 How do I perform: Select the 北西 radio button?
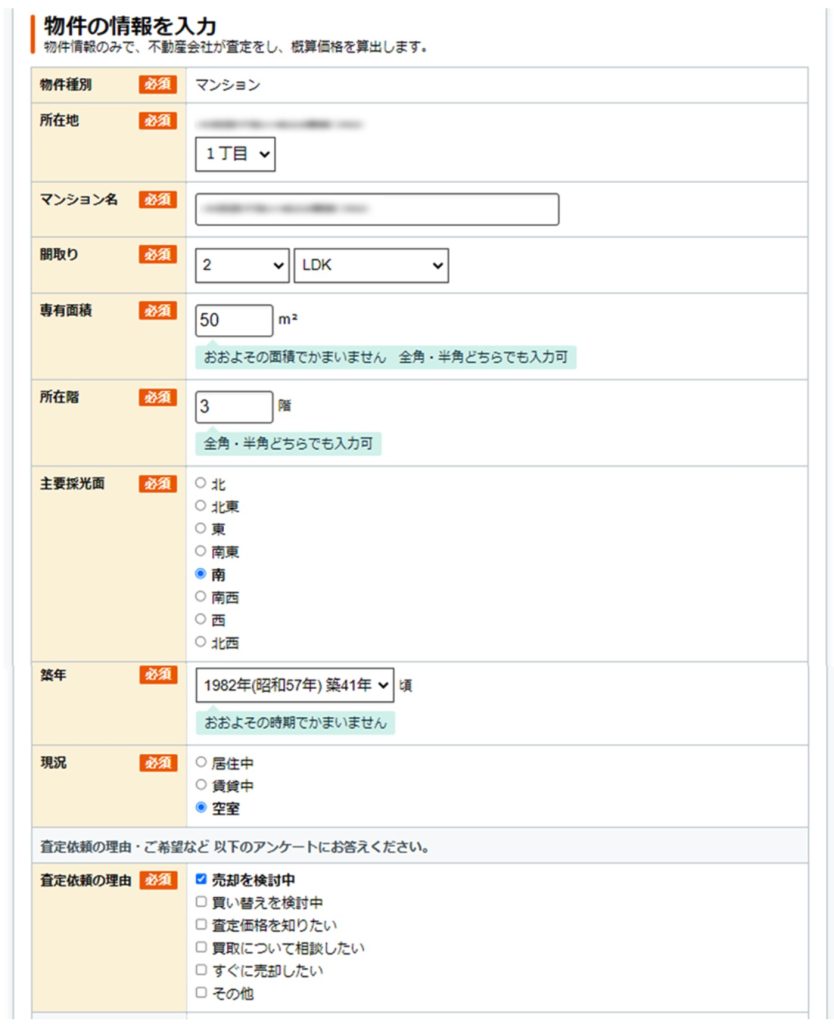click(201, 642)
